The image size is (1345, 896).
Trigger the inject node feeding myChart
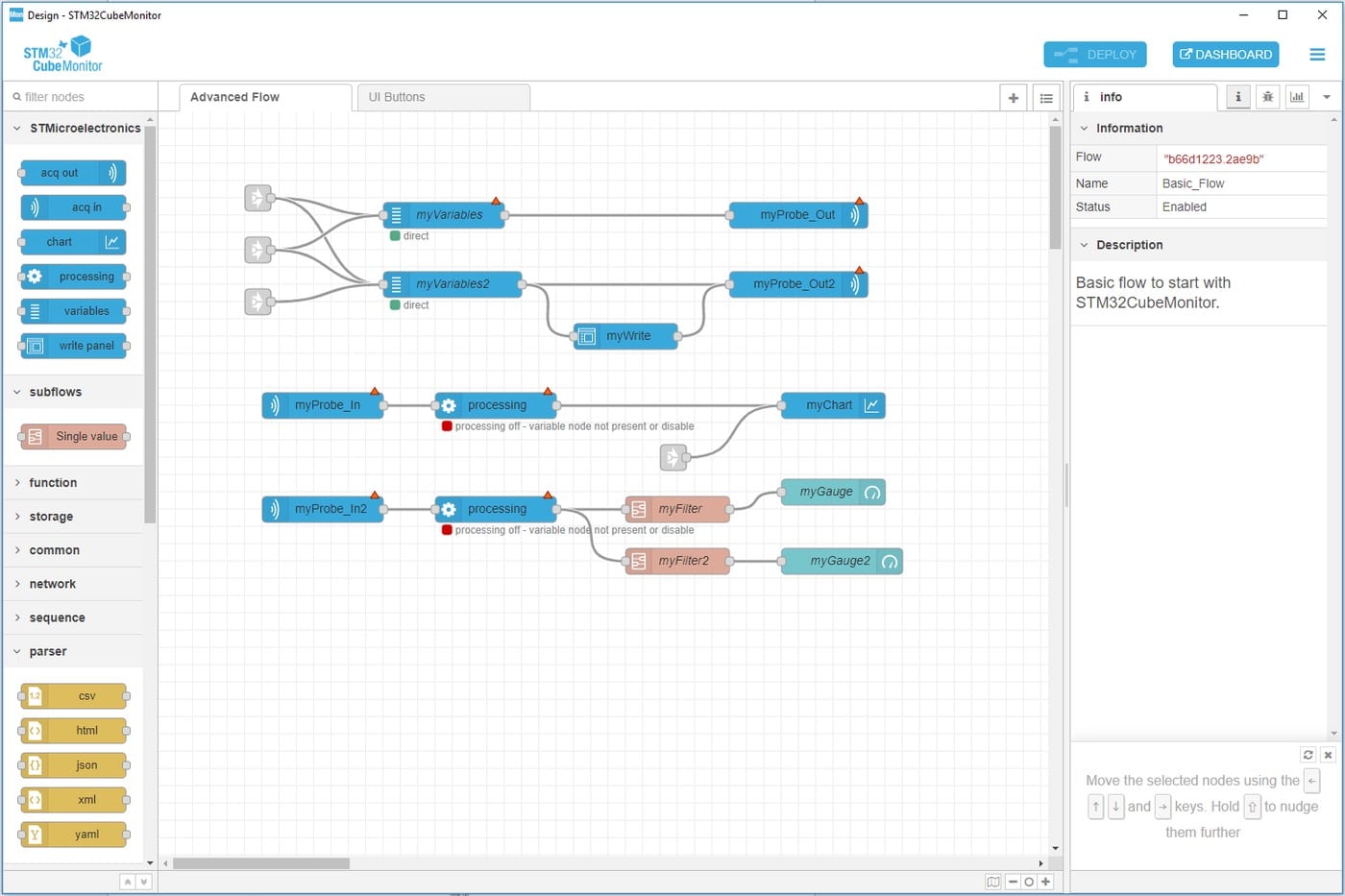pos(672,457)
